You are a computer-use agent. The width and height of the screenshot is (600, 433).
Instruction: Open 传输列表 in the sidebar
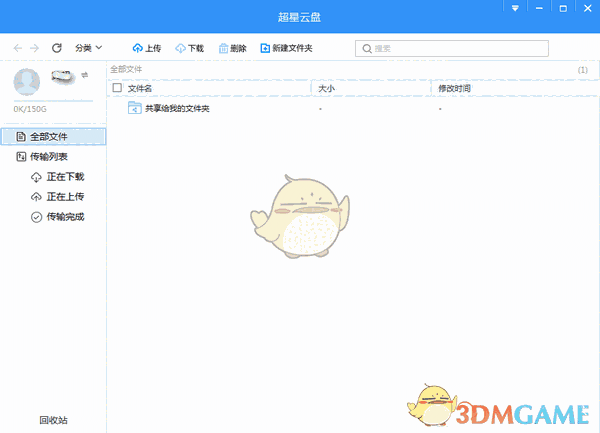(42, 156)
